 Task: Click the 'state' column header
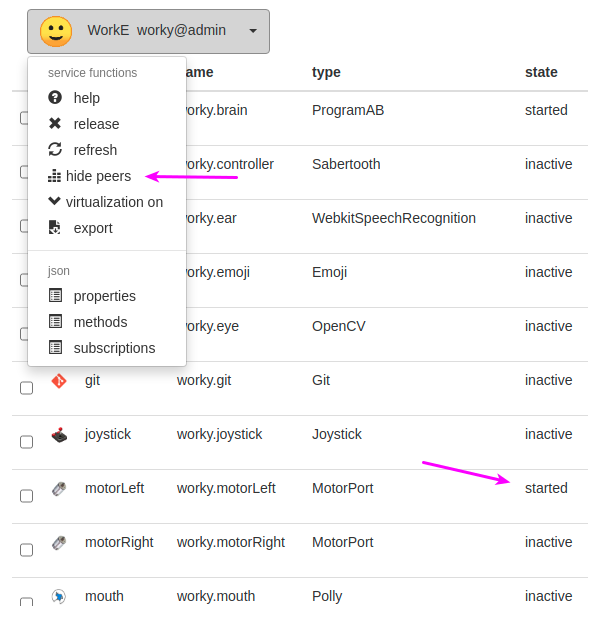click(x=541, y=72)
